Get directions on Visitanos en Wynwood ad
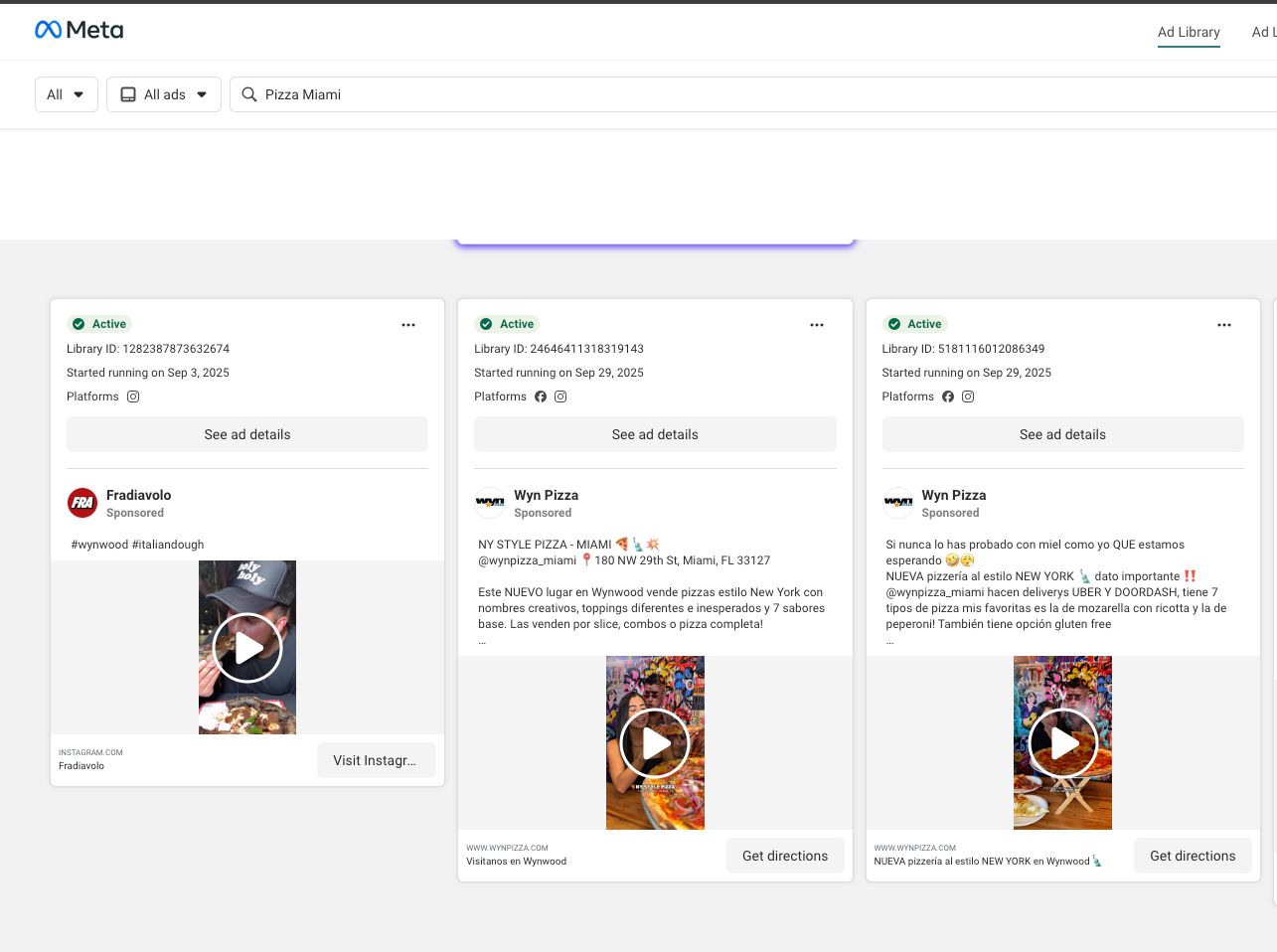 785,856
